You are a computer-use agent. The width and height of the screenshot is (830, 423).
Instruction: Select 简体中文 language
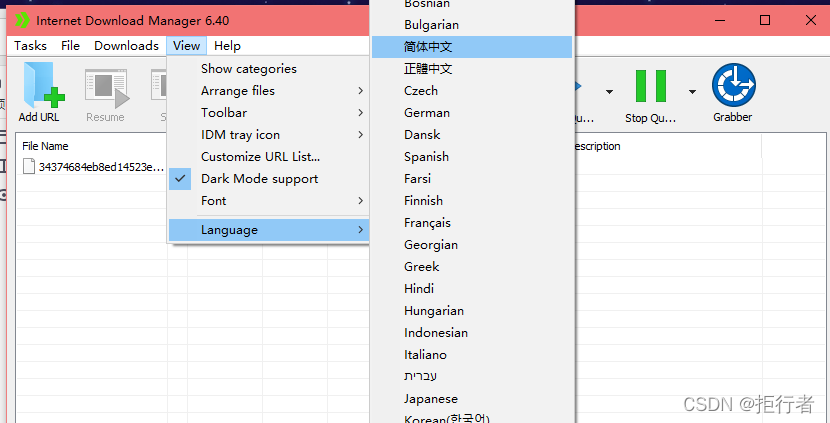[x=472, y=47]
